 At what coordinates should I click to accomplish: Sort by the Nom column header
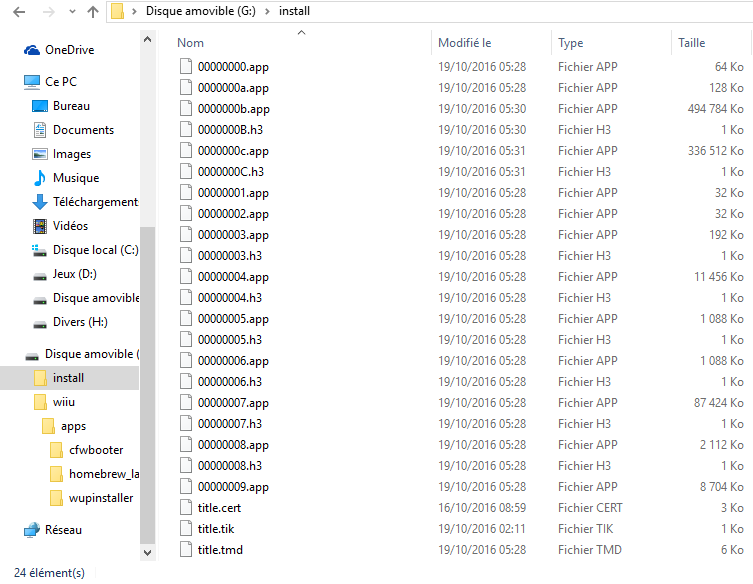190,43
